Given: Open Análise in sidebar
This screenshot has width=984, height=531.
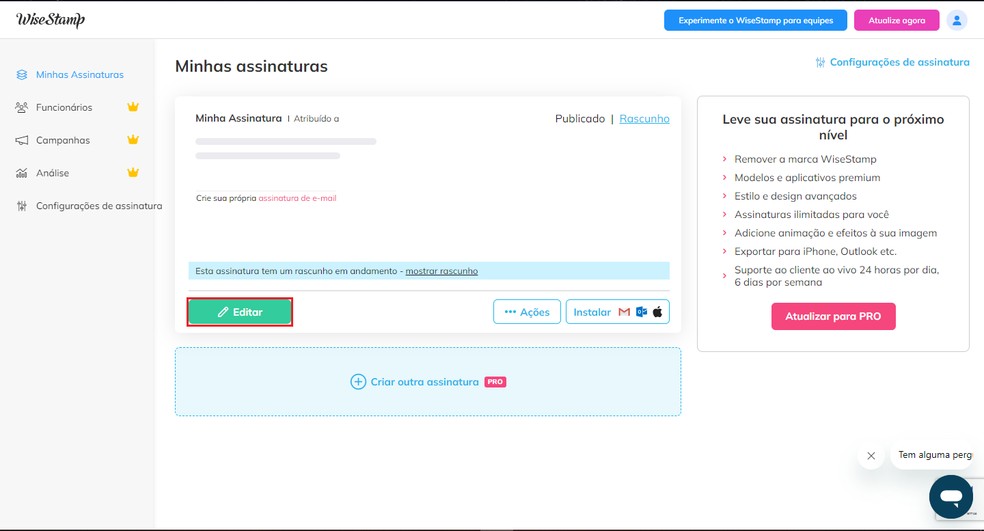Looking at the screenshot, I should point(52,173).
